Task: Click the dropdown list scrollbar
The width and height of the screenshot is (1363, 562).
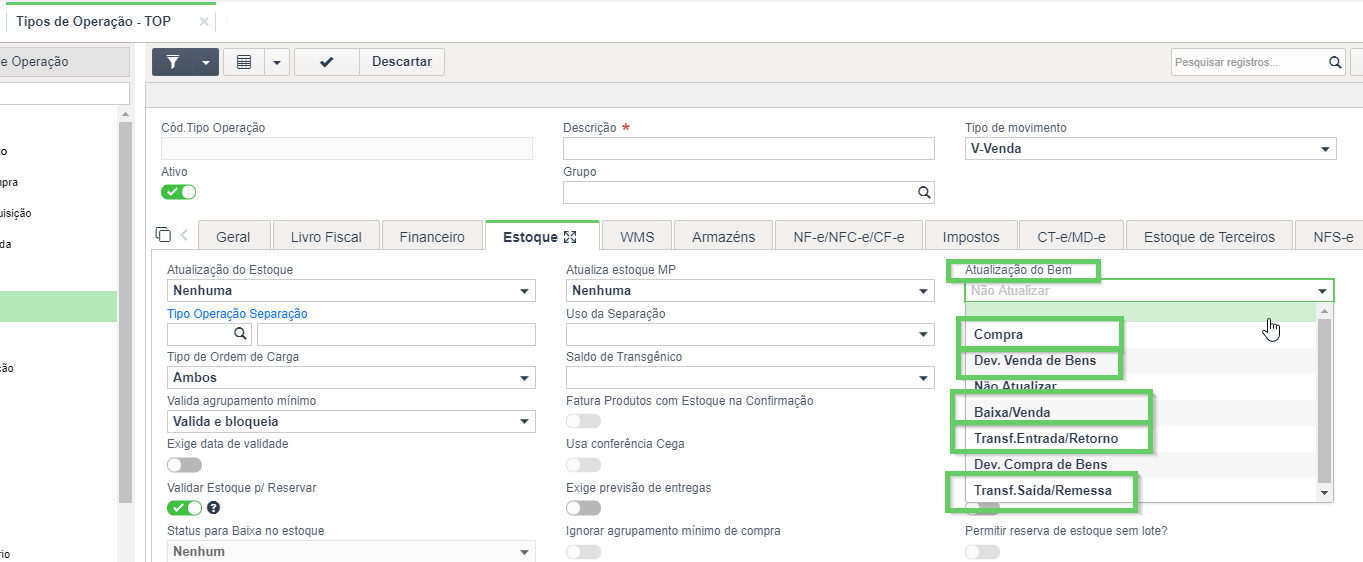Action: (x=1325, y=400)
